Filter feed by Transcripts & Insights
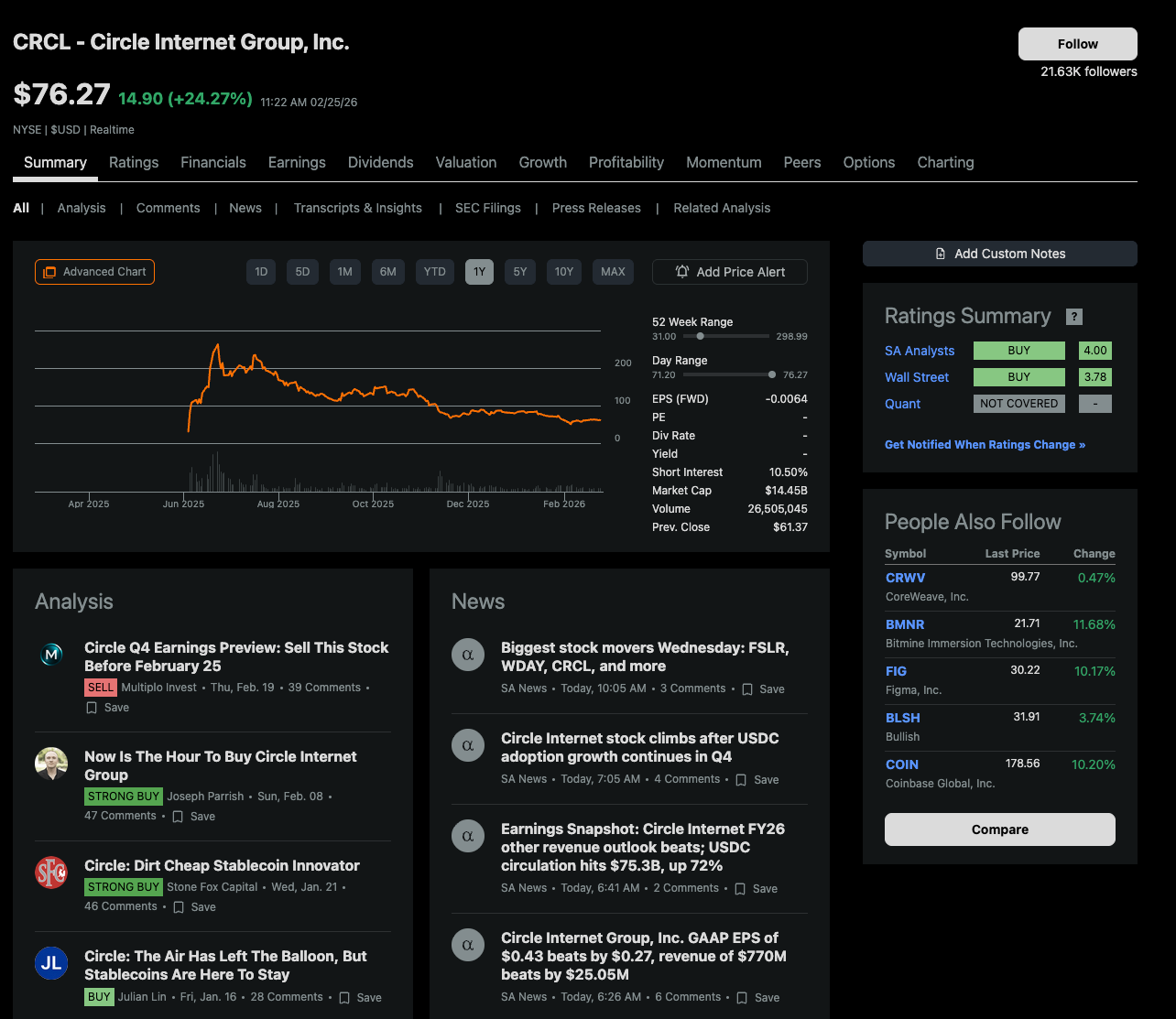This screenshot has height=1019, width=1176. click(358, 208)
